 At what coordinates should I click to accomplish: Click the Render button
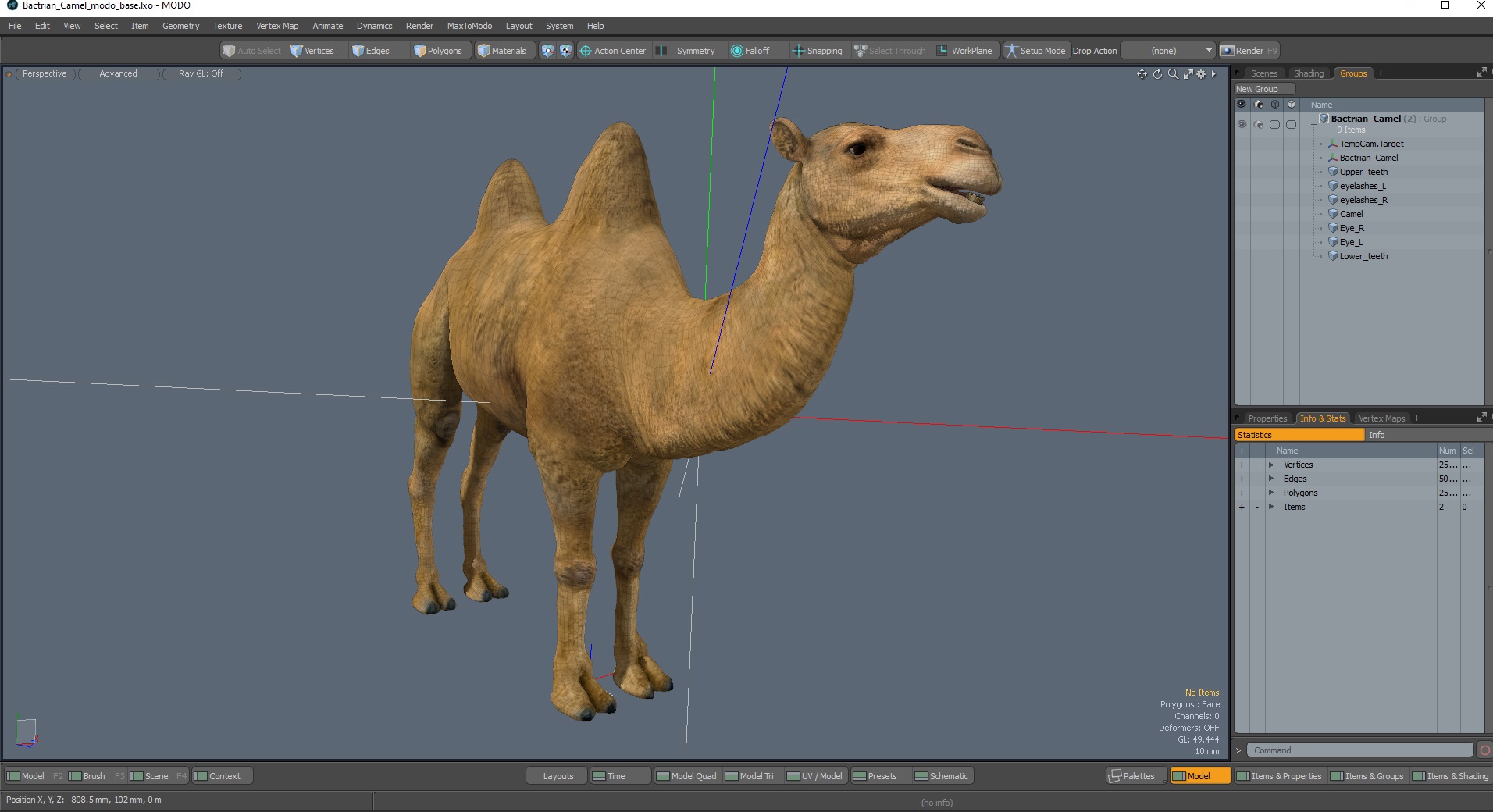(x=1249, y=51)
